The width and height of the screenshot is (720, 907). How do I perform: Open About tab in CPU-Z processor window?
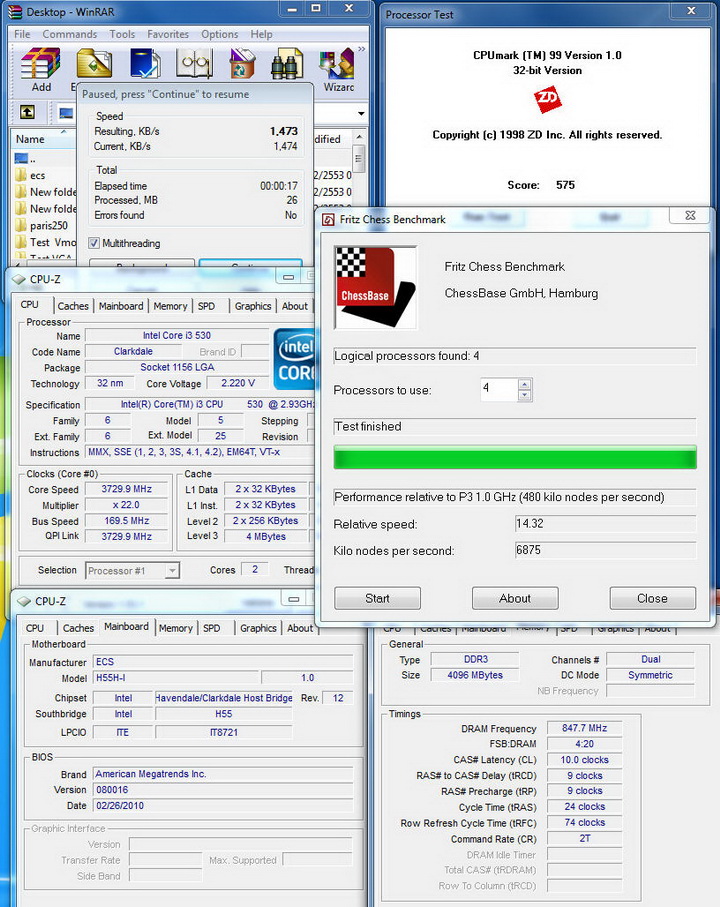pos(294,306)
